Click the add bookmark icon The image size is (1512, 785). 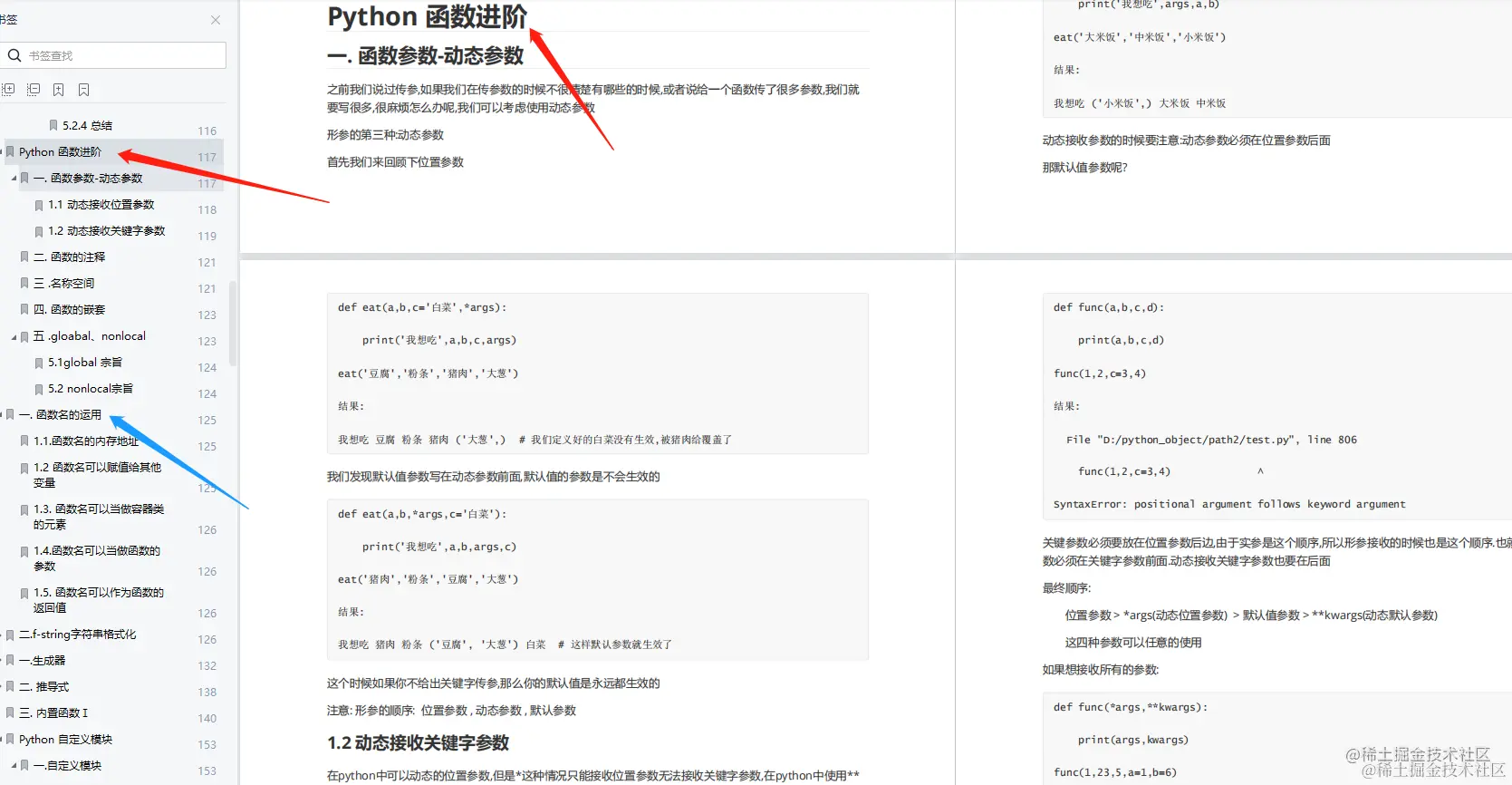(x=58, y=90)
